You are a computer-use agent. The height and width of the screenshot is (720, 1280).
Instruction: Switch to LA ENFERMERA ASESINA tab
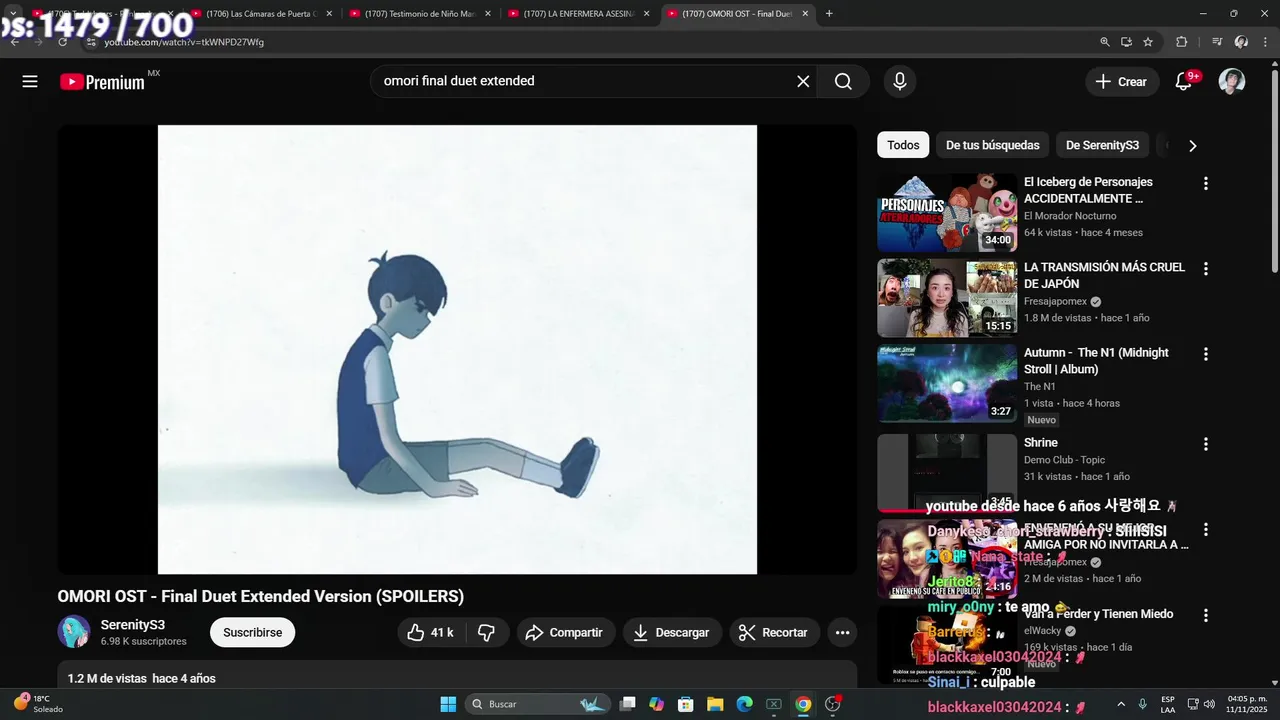(578, 14)
